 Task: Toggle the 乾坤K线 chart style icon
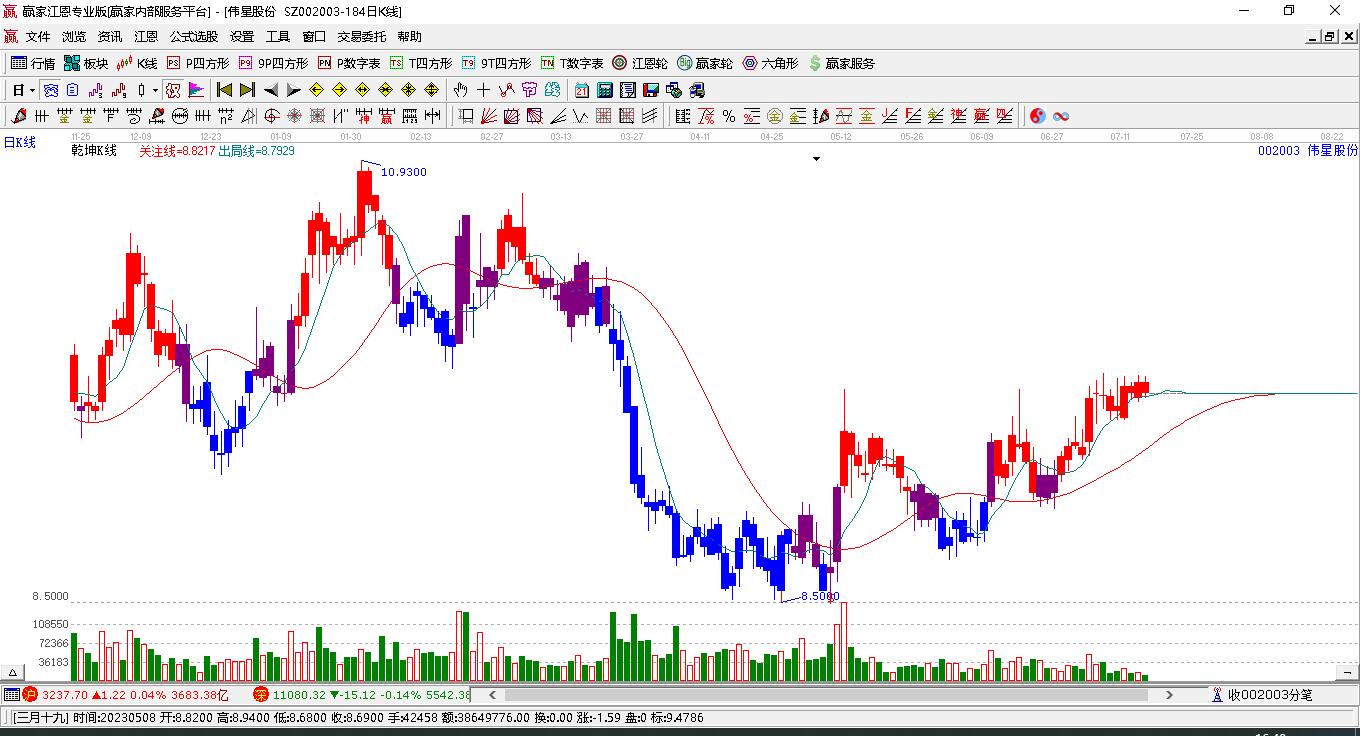[174, 90]
